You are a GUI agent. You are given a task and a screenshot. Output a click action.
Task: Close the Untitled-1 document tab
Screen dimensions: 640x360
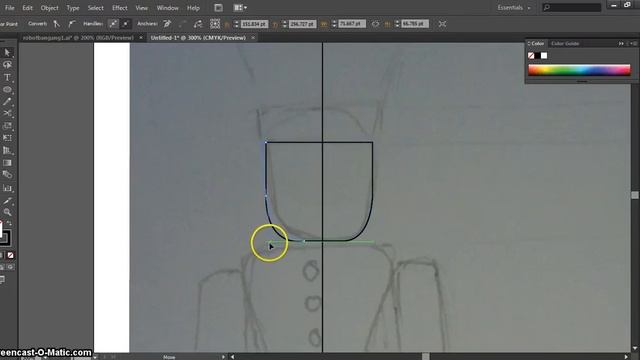tap(253, 38)
